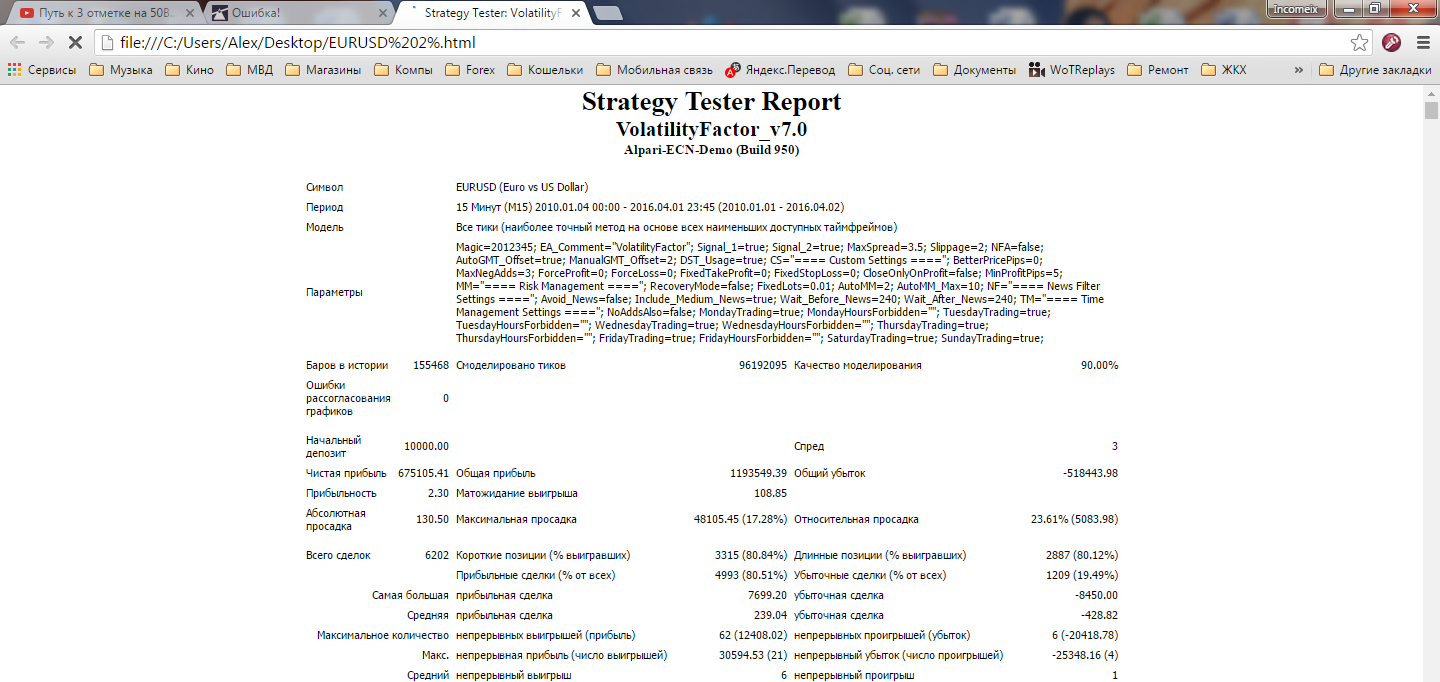Click largest loss trade value -8450.00
This screenshot has height=682, width=1440.
click(1096, 595)
